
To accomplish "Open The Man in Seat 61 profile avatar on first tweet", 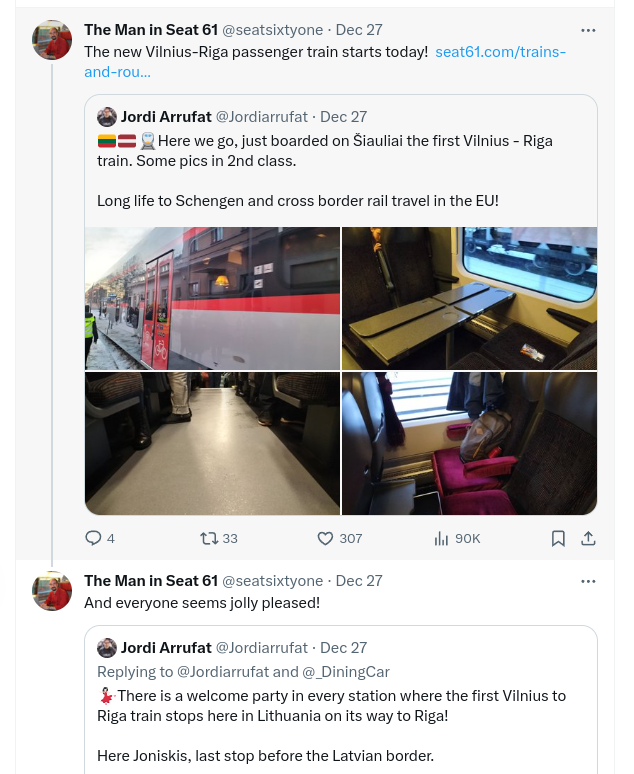I will point(52,40).
